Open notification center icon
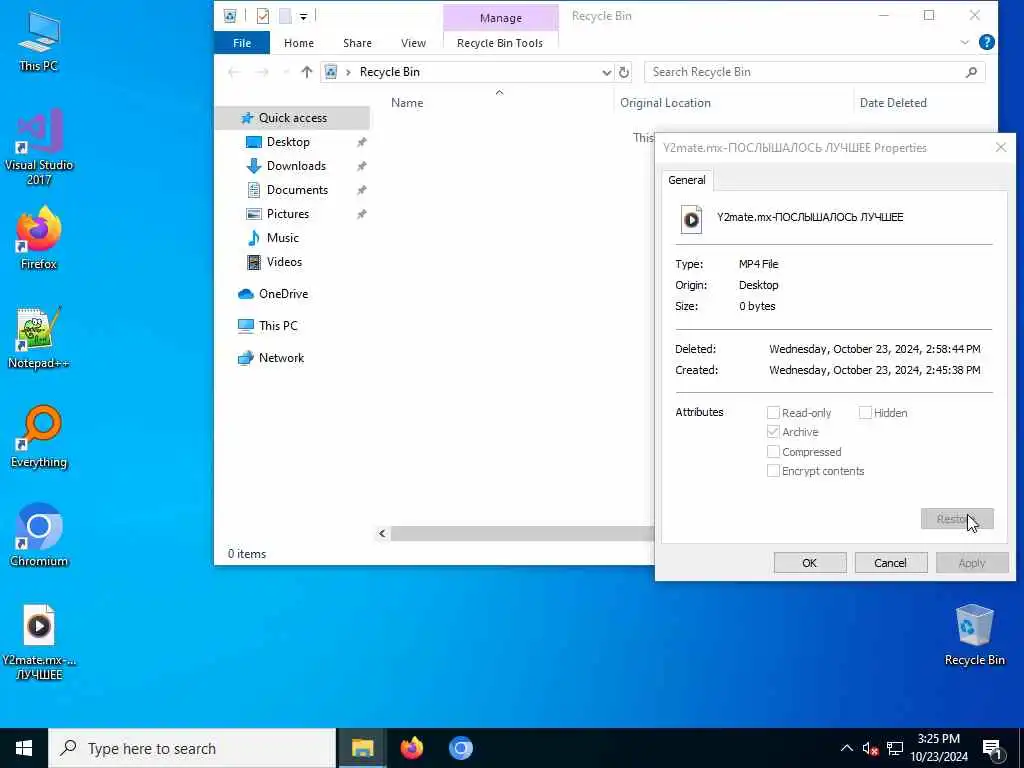 click(992, 749)
